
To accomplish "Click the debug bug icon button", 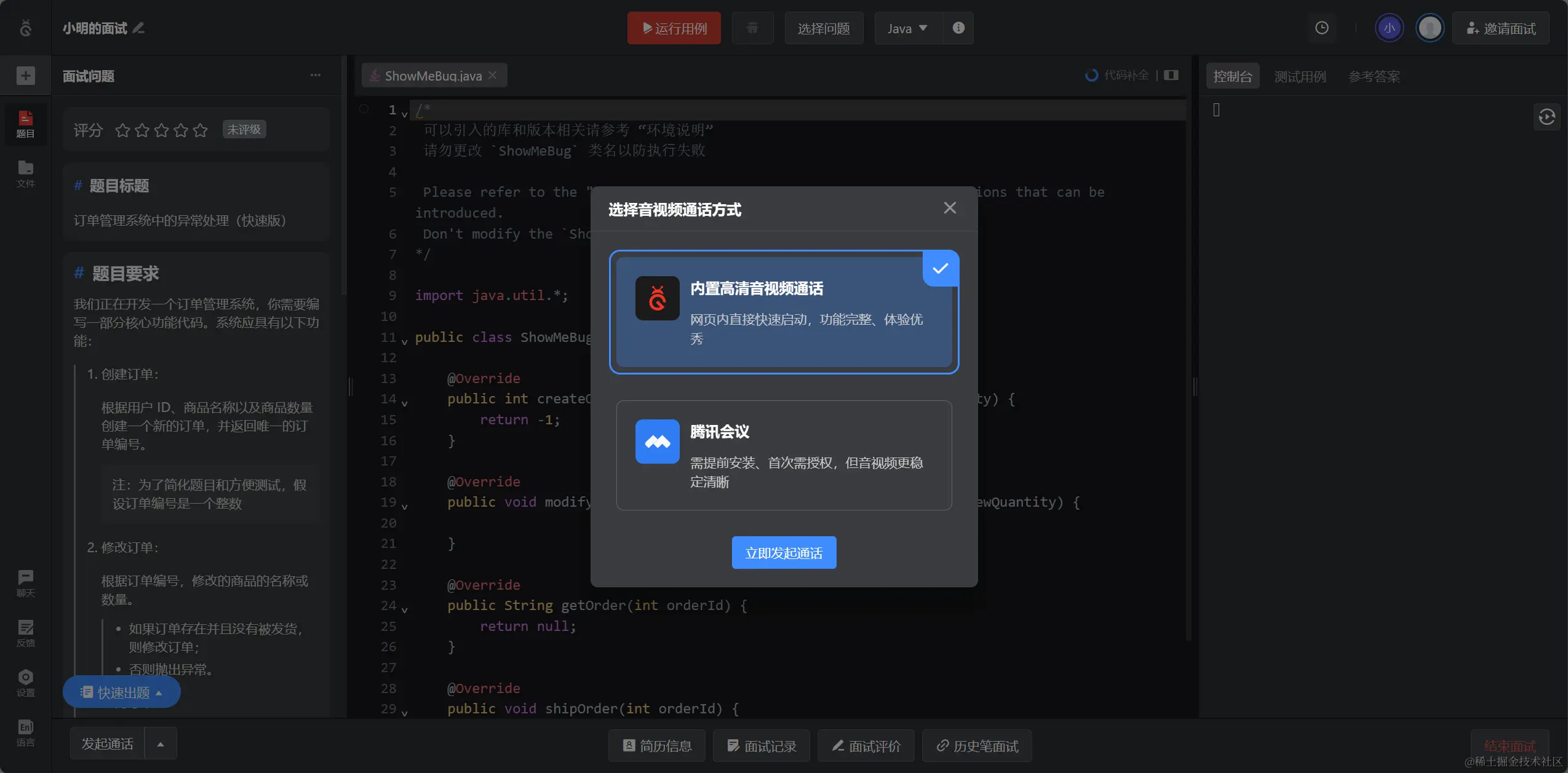I will click(x=752, y=28).
